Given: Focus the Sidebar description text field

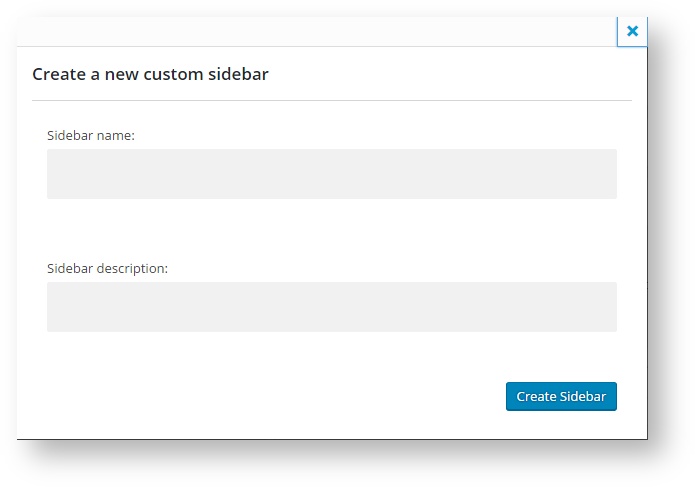Looking at the screenshot, I should 331,307.
